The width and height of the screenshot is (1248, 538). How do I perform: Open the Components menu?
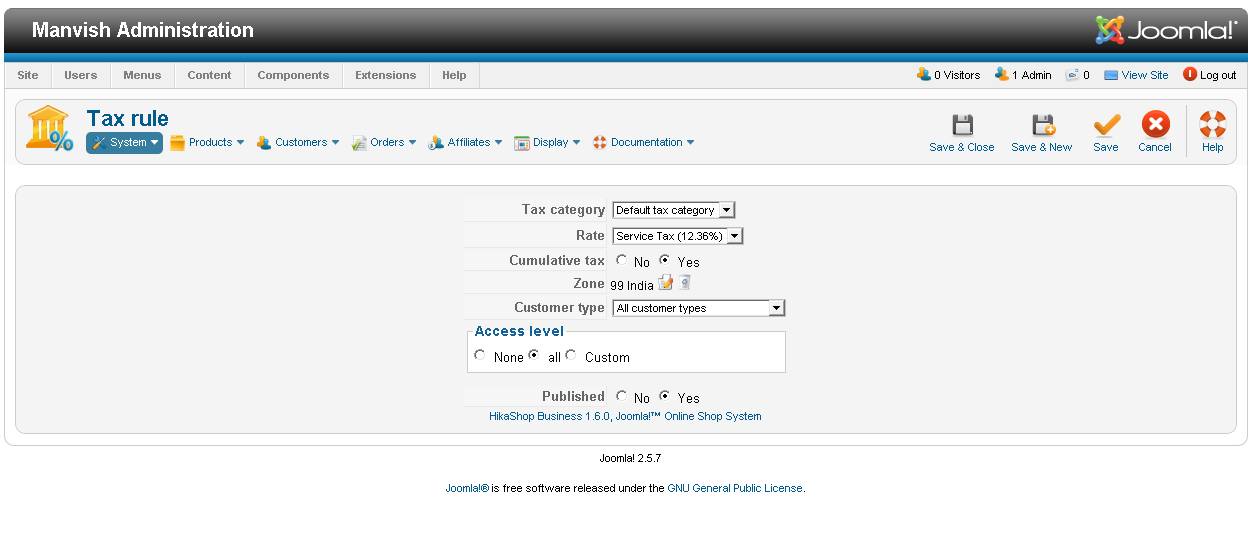(x=293, y=75)
